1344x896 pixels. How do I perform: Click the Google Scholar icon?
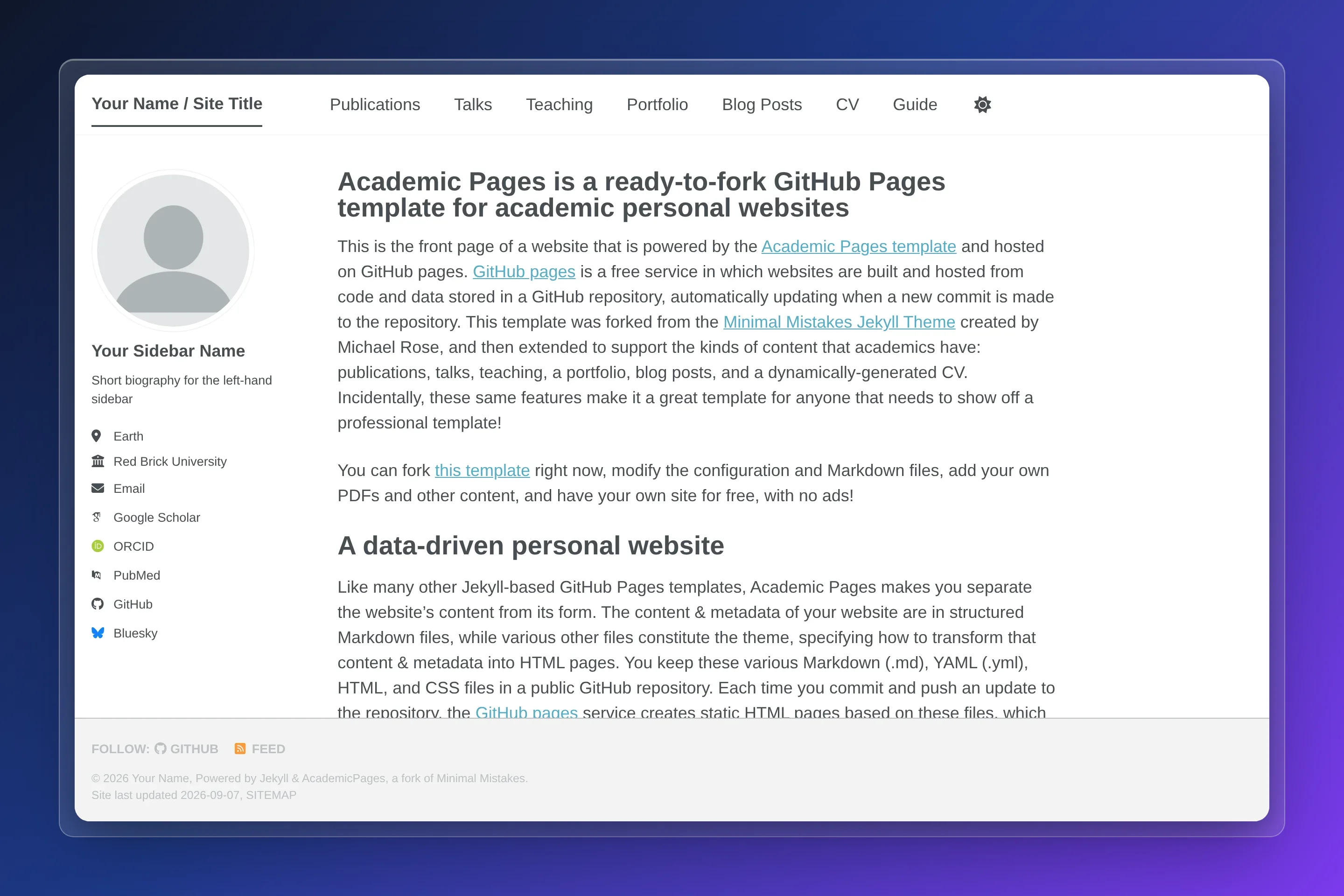[97, 517]
